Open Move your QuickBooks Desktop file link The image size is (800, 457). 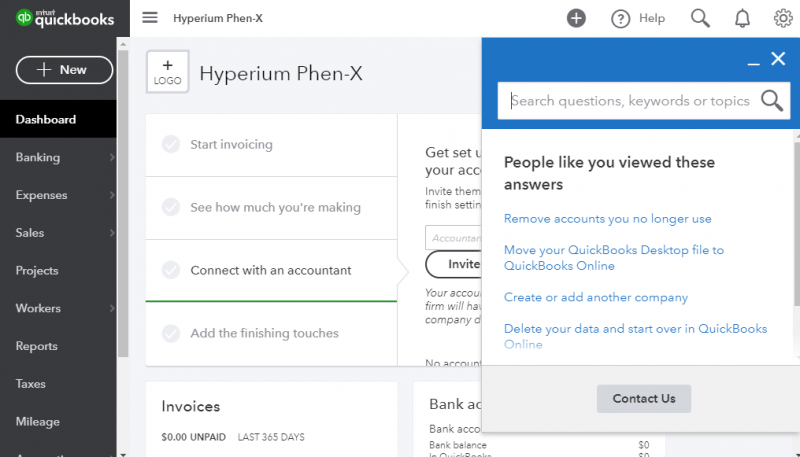pyautogui.click(x=614, y=258)
